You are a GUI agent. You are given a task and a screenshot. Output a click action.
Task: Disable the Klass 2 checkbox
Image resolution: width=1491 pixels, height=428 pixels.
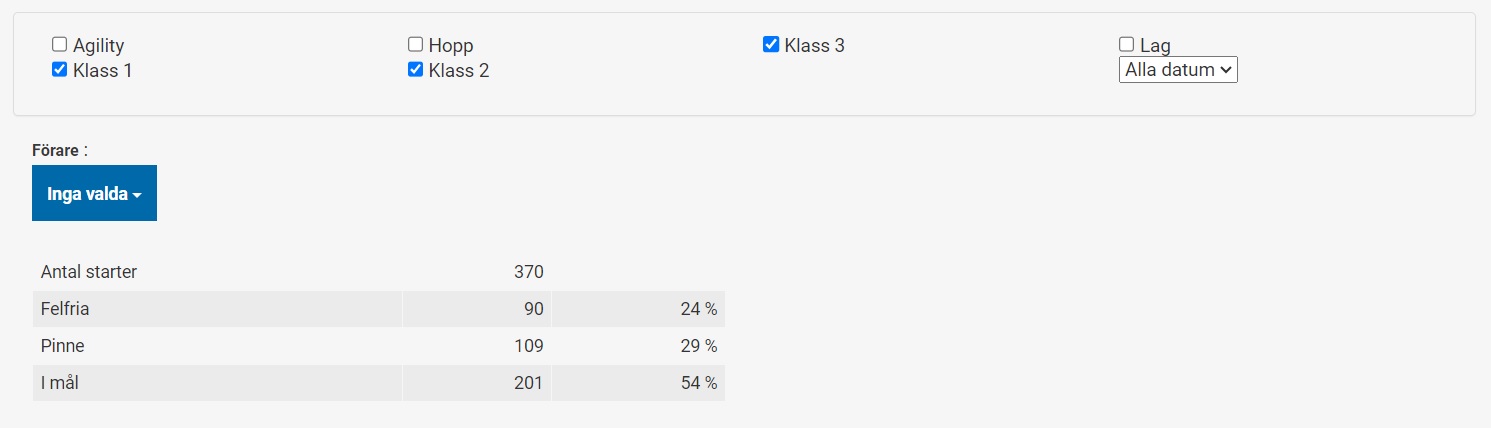415,70
